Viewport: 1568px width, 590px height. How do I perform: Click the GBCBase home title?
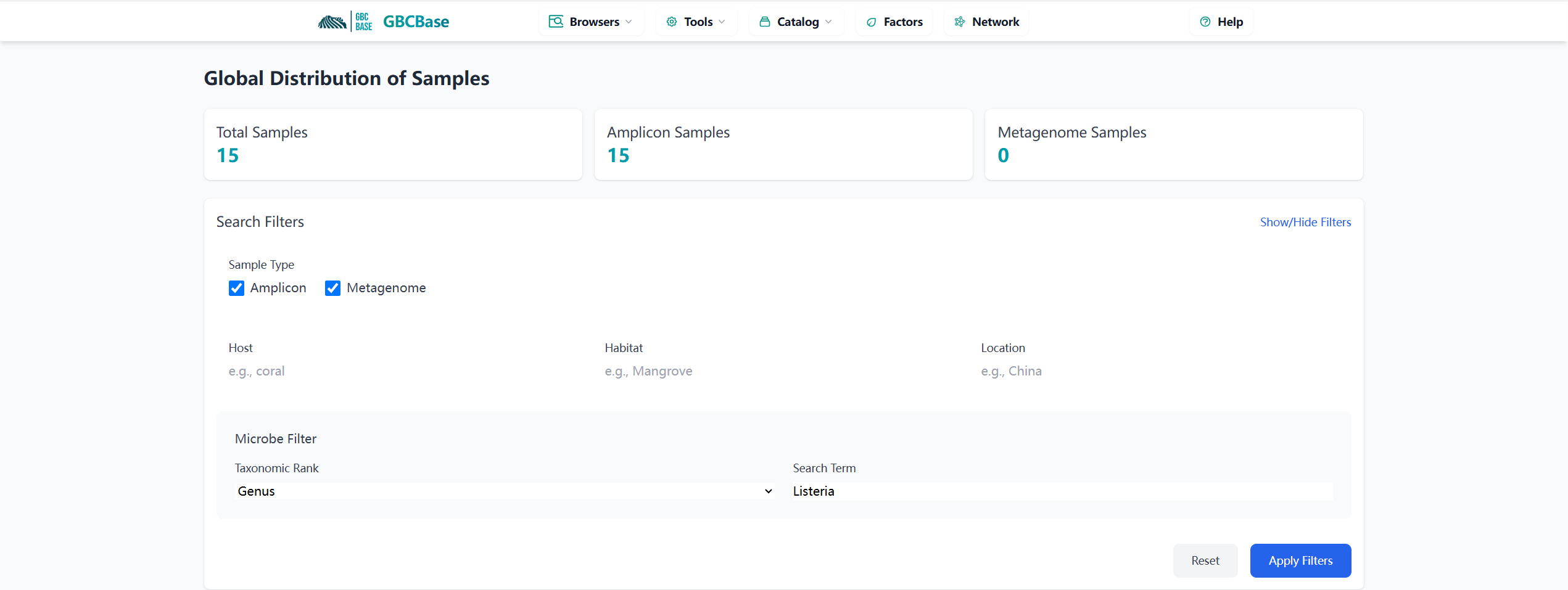click(x=416, y=22)
